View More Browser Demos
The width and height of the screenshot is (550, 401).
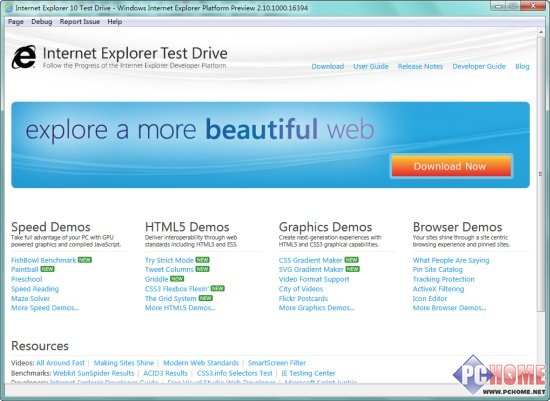(449, 308)
